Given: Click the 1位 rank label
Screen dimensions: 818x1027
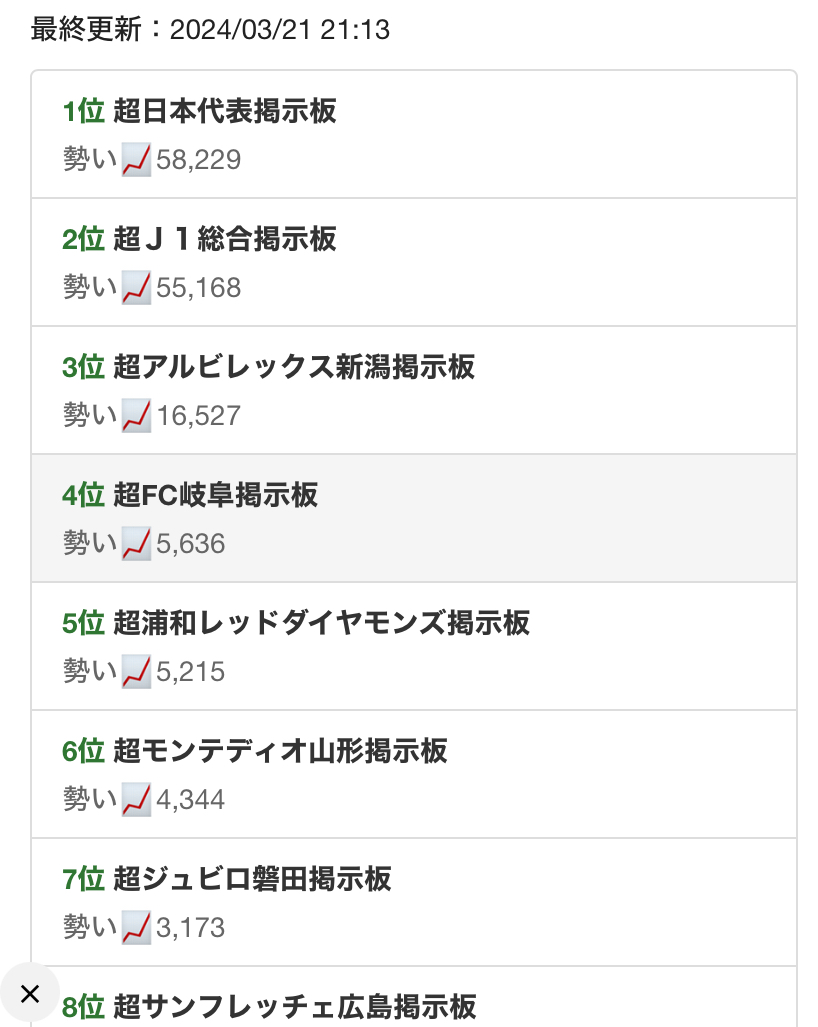Looking at the screenshot, I should tap(83, 111).
